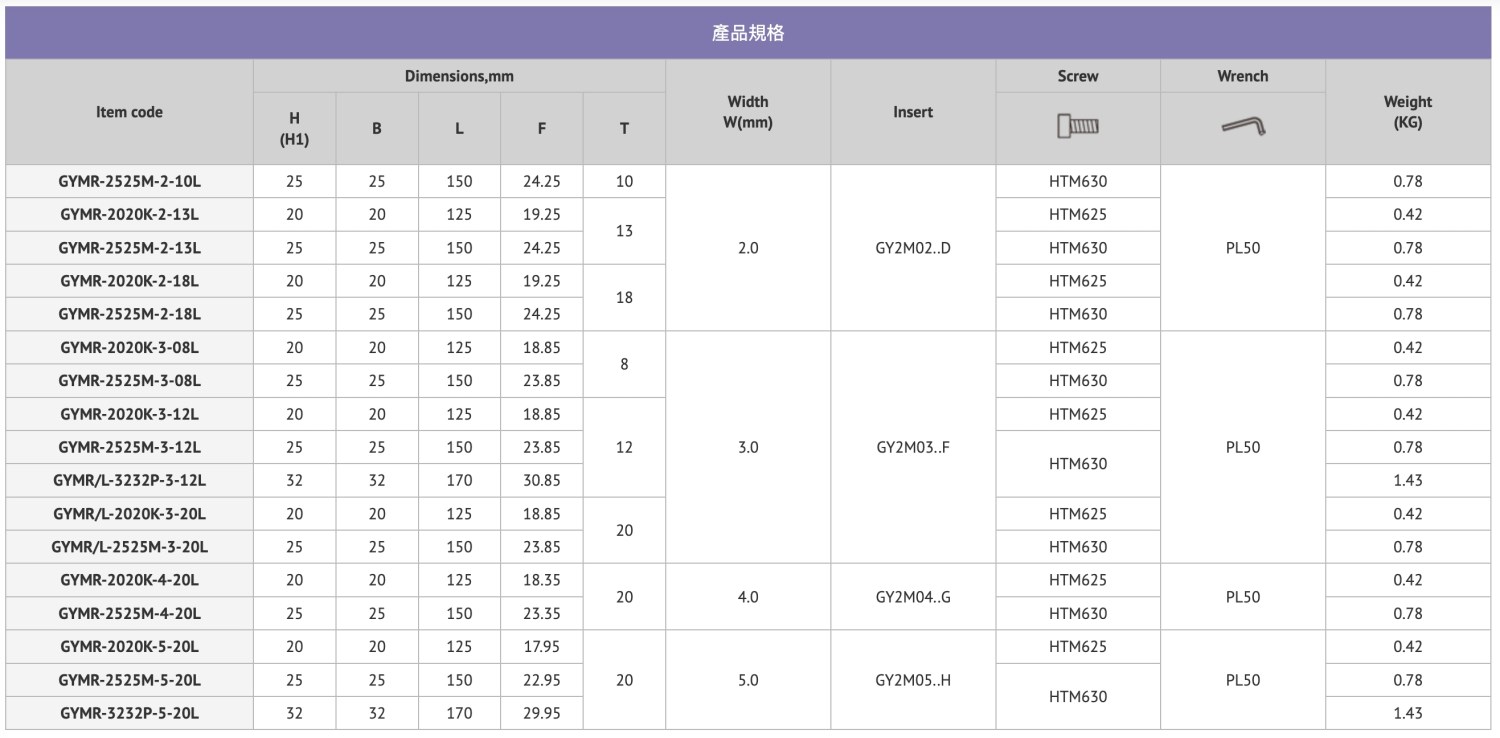Click F value 17.95

pyautogui.click(x=542, y=647)
